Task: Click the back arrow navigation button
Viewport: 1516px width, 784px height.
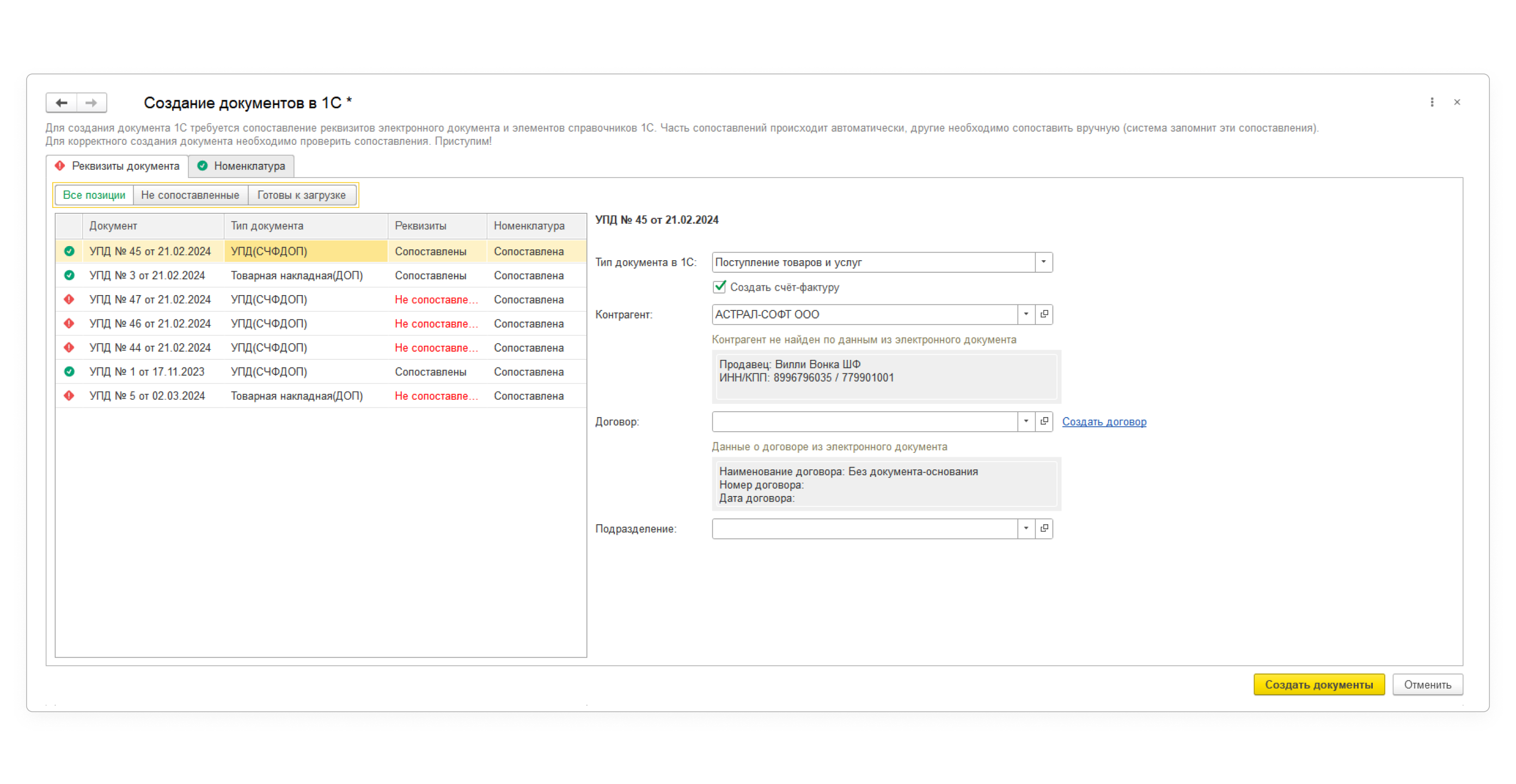Action: 61,102
